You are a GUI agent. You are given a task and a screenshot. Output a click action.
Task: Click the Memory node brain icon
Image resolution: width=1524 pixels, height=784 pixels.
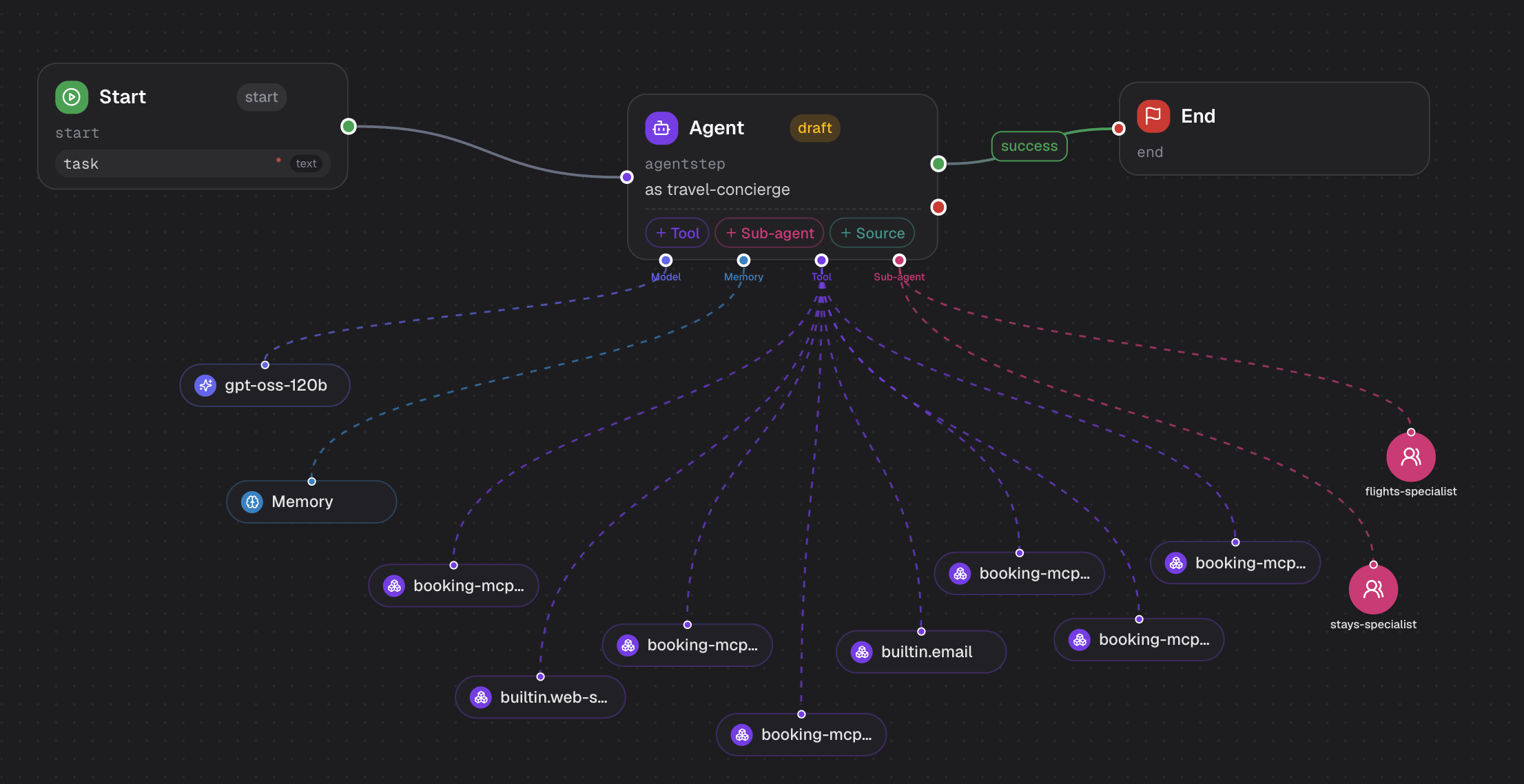(x=252, y=502)
